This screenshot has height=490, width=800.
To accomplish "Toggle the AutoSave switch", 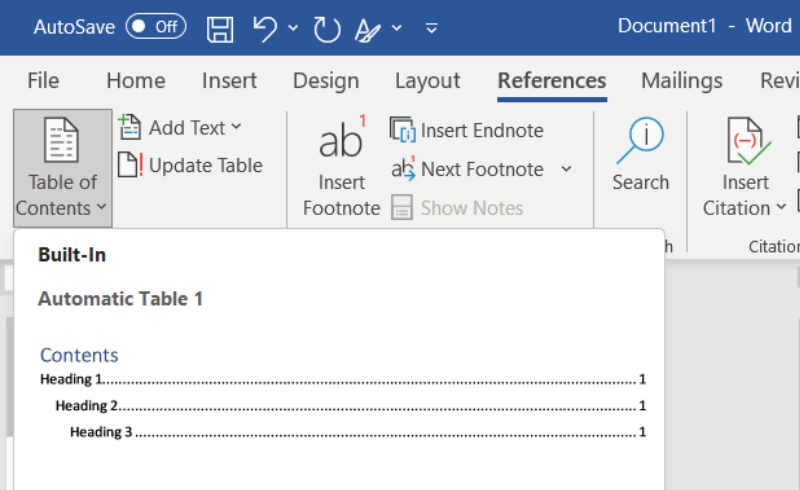I will pyautogui.click(x=156, y=26).
